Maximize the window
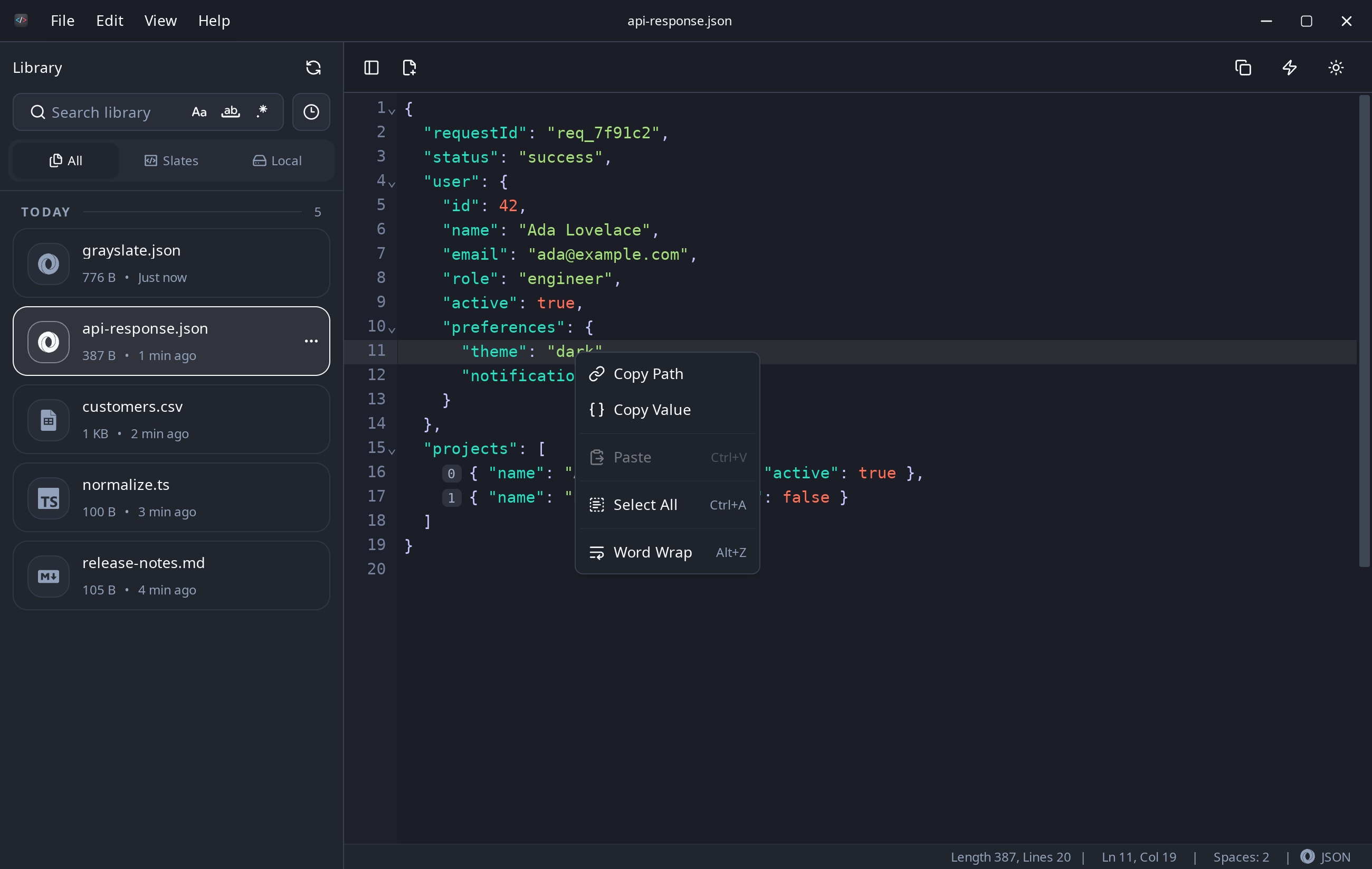Viewport: 1372px width, 869px height. (x=1307, y=21)
